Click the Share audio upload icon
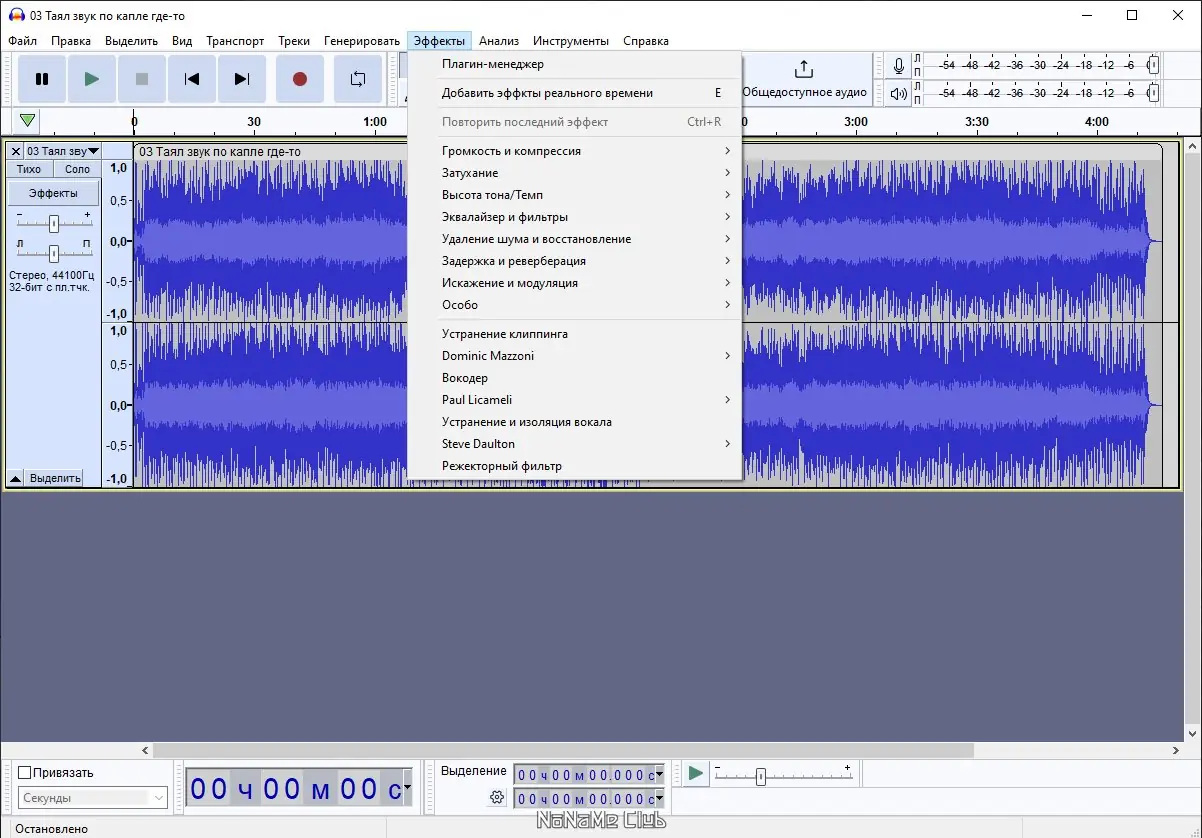 coord(803,69)
